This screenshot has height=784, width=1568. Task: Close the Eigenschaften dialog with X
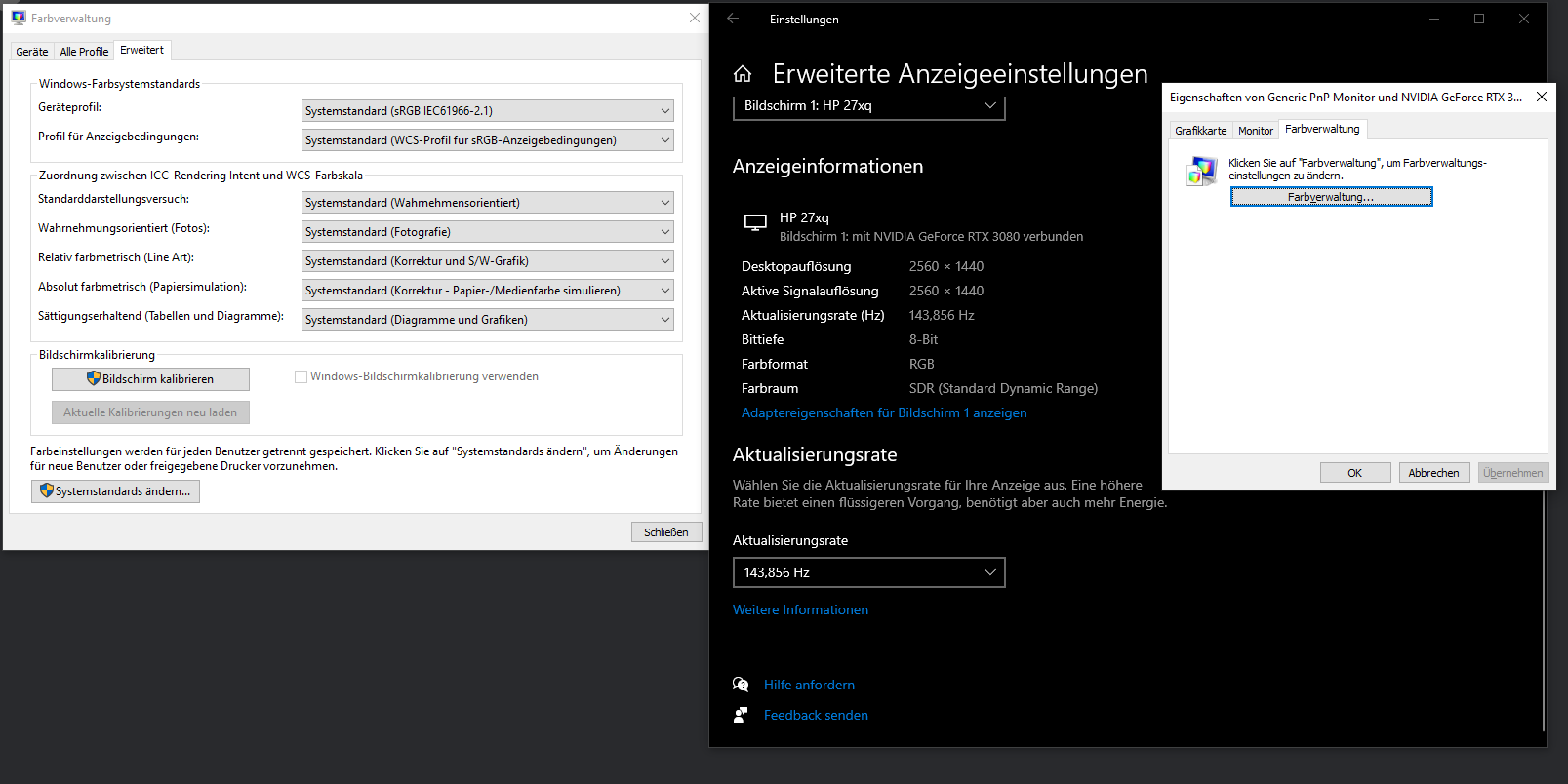[x=1542, y=97]
